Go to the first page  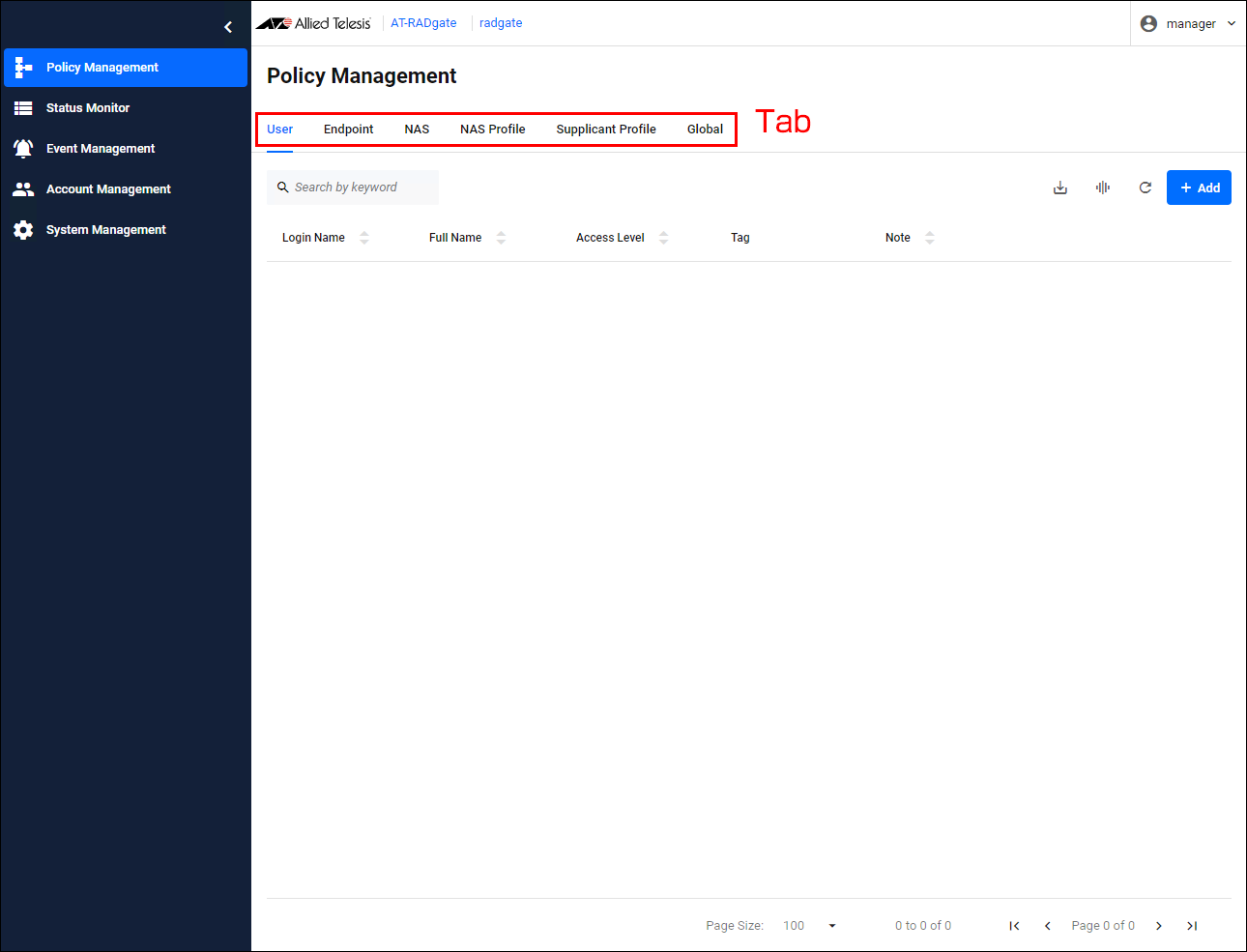pos(1014,926)
